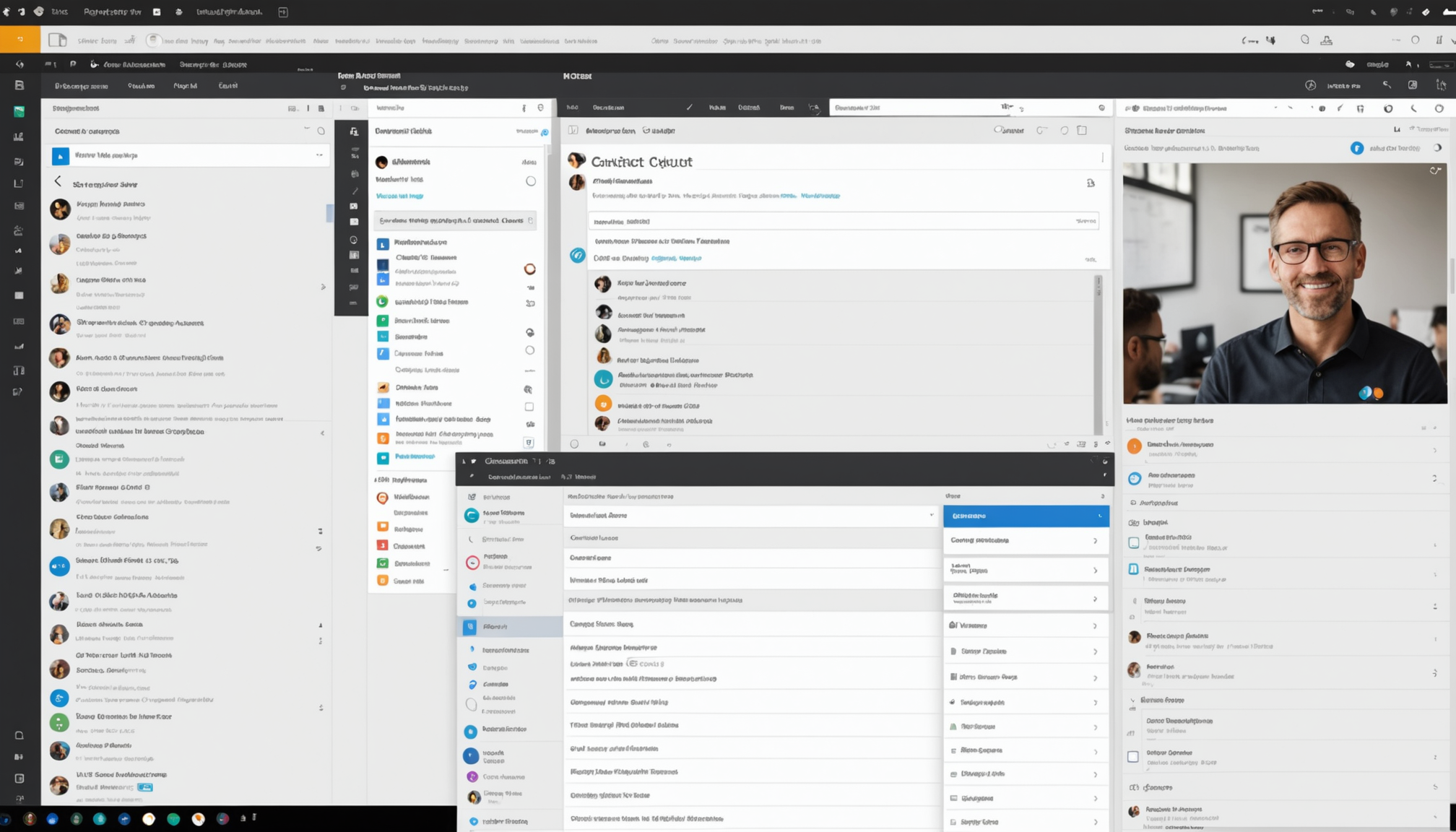Expand the left contact row with the right-pointing chevron
Screen dimensions: 1456x832
click(x=323, y=287)
